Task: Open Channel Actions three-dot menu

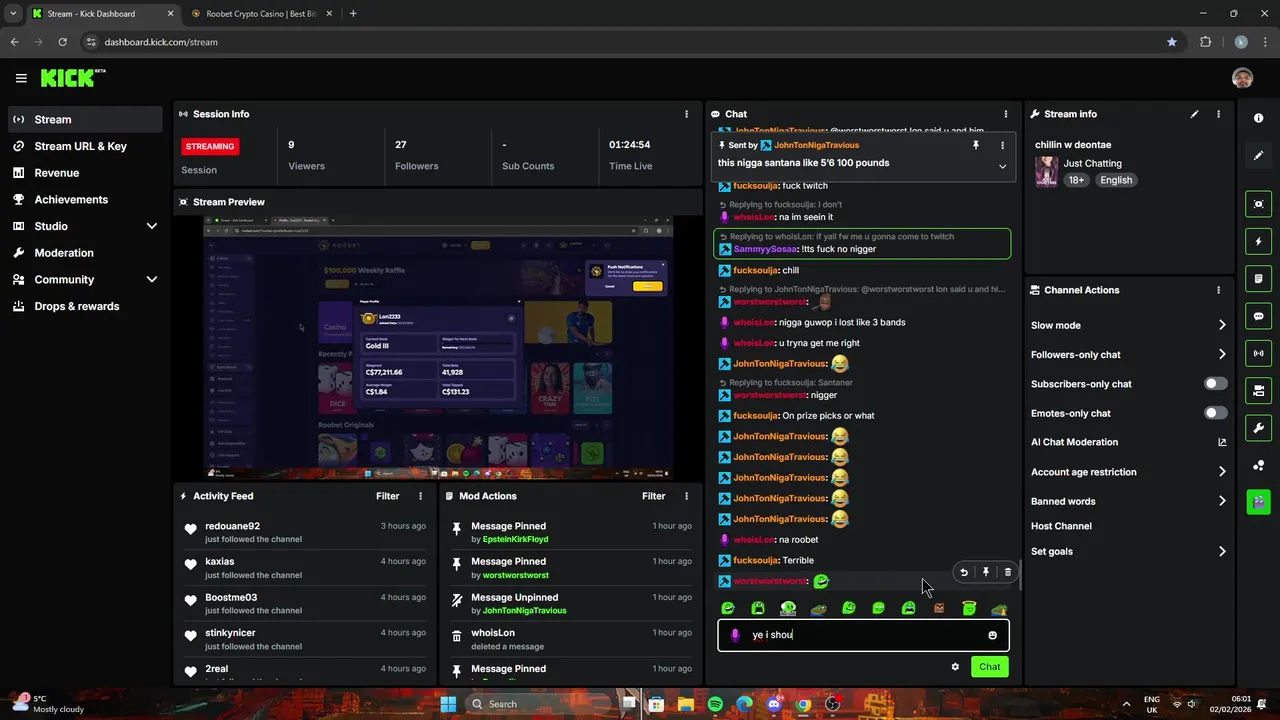Action: click(x=1218, y=290)
